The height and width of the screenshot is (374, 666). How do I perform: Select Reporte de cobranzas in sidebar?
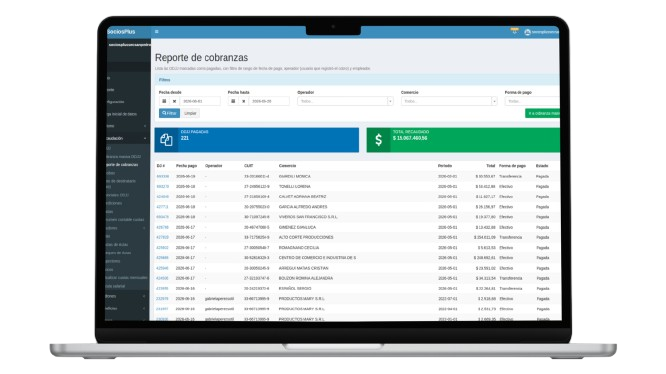pyautogui.click(x=122, y=164)
